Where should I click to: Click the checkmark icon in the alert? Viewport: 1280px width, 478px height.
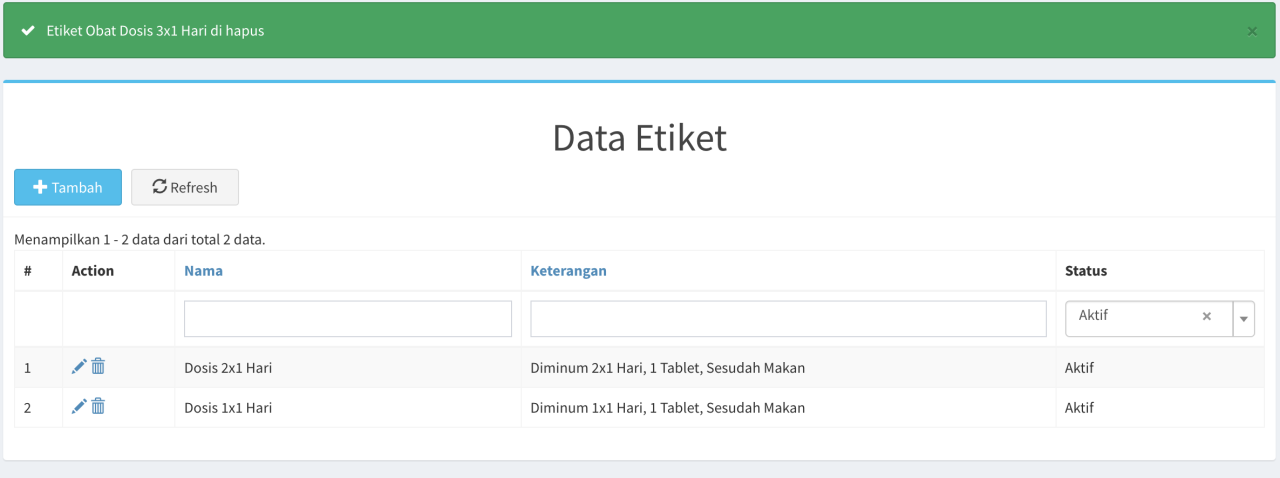pyautogui.click(x=28, y=31)
